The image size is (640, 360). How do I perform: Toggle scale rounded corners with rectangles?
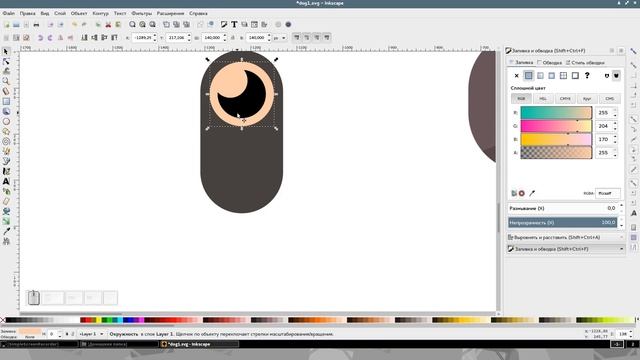307,38
